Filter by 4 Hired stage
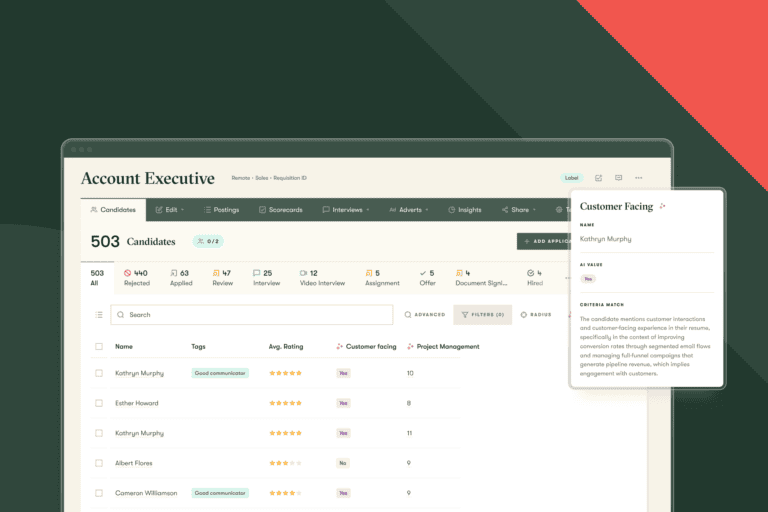 [x=535, y=278]
